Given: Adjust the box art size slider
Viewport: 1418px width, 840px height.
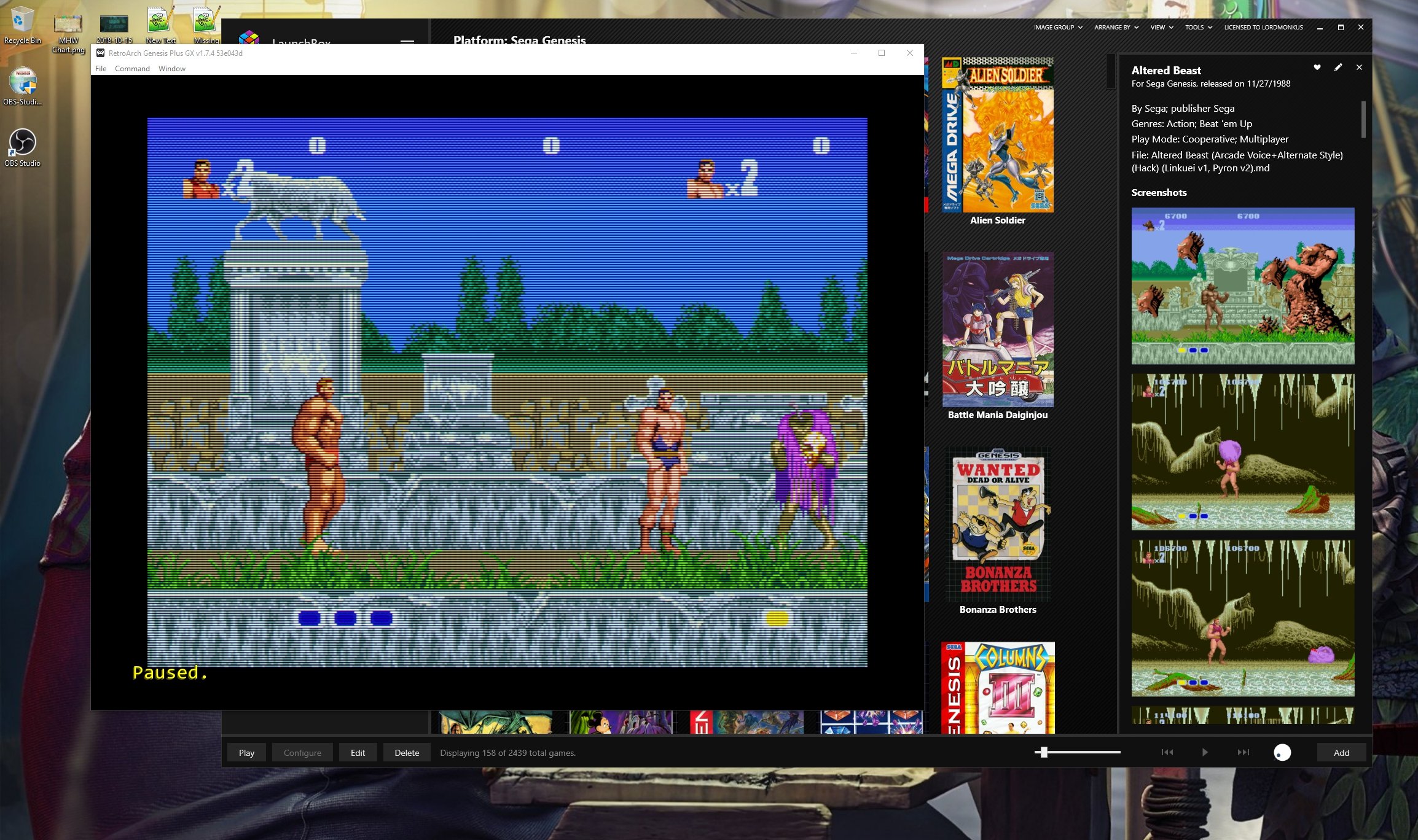Looking at the screenshot, I should [x=1044, y=752].
